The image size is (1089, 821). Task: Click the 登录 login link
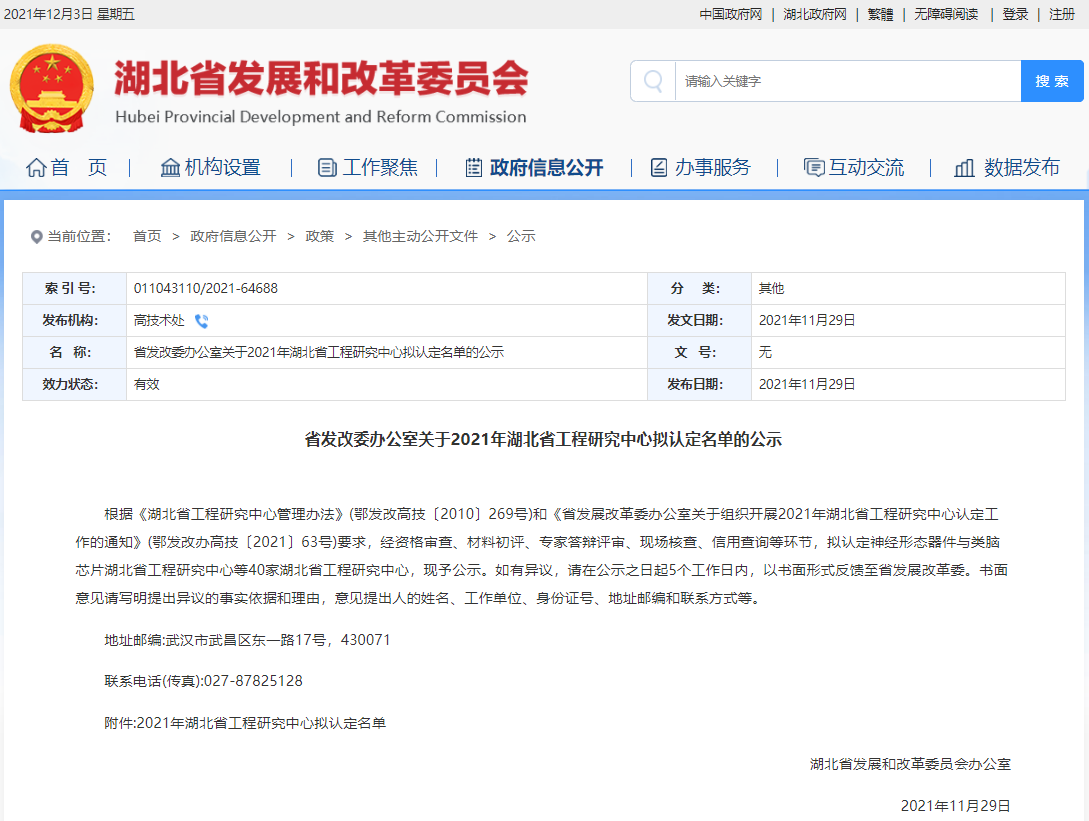coord(1015,14)
